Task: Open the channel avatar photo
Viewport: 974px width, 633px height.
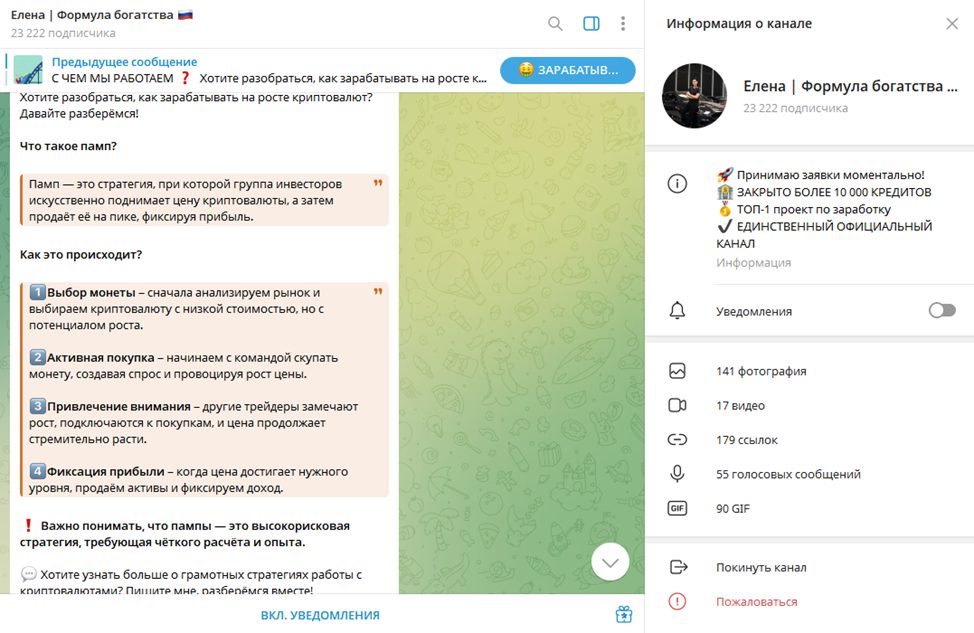Action: 694,96
